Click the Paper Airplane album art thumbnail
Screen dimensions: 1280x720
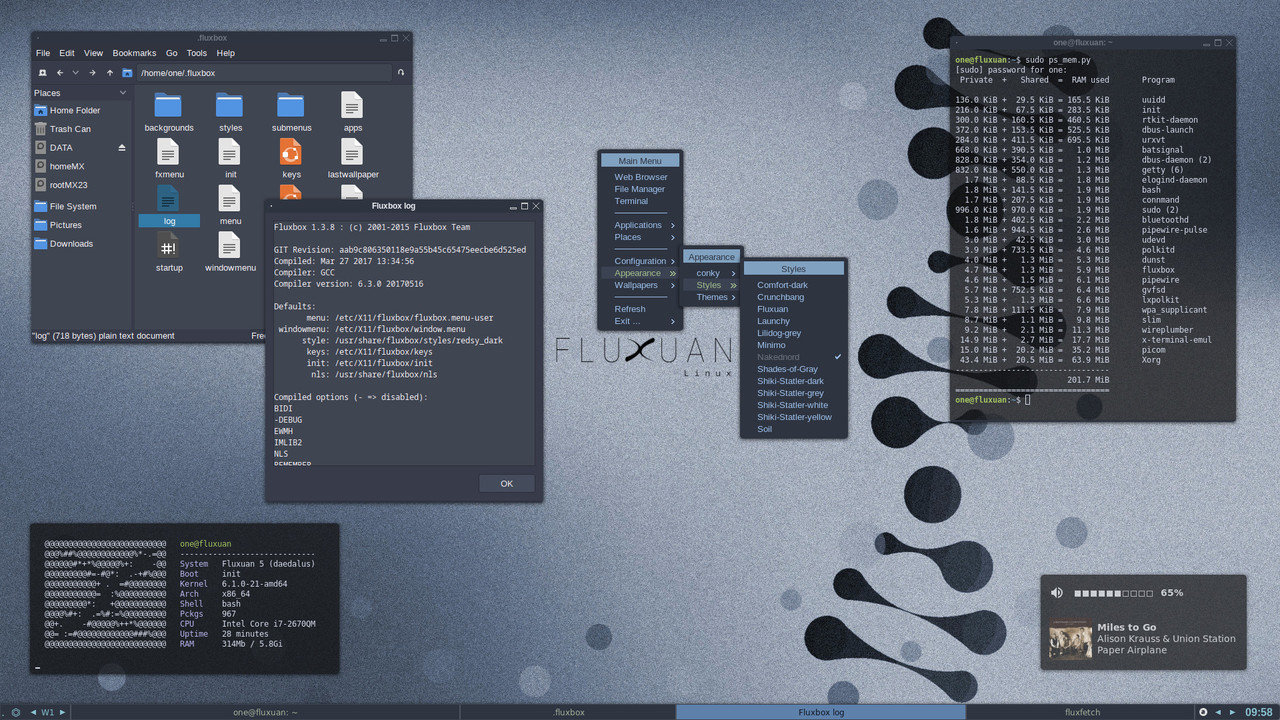pos(1070,639)
